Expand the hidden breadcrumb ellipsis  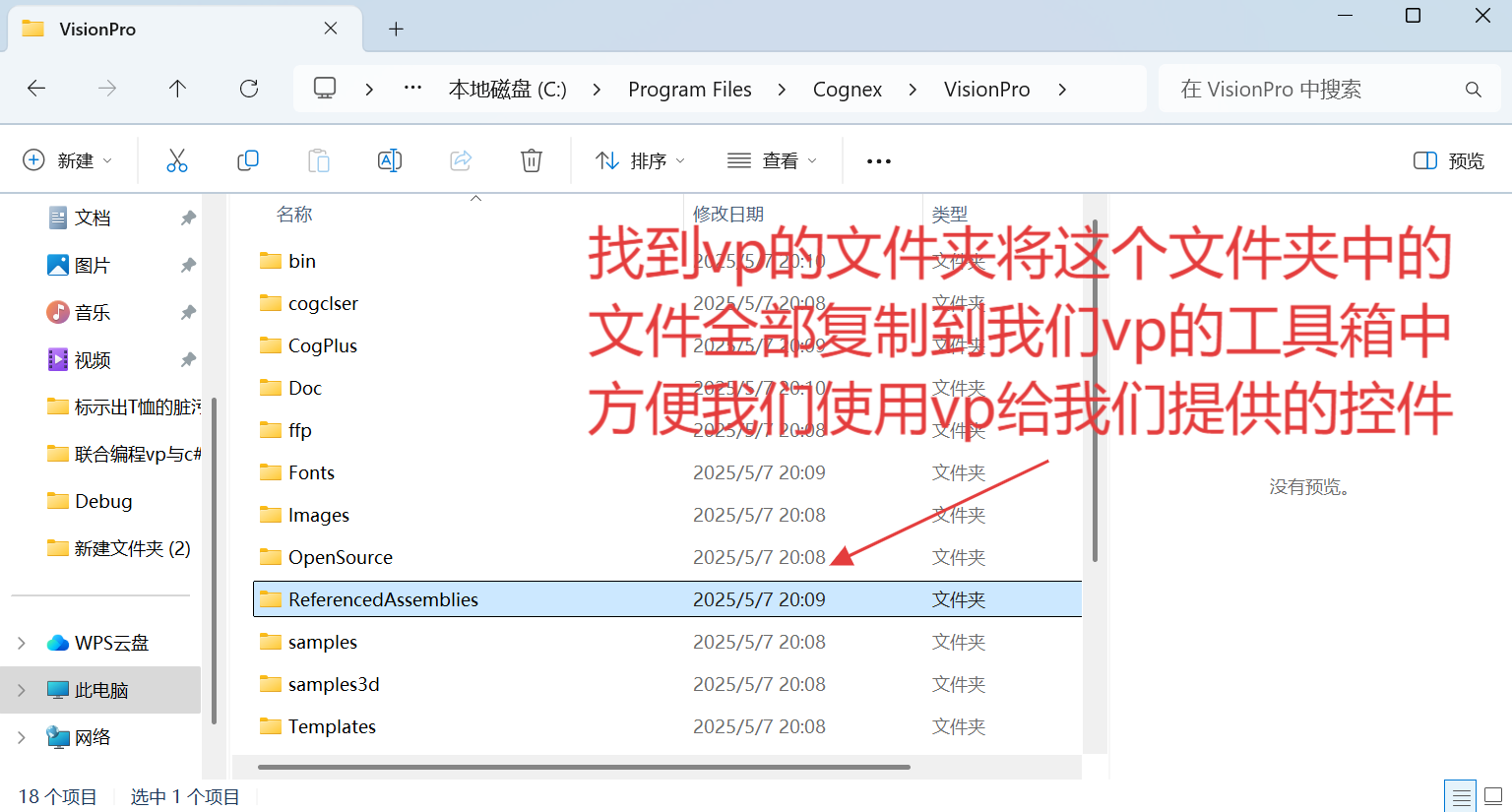tap(413, 89)
